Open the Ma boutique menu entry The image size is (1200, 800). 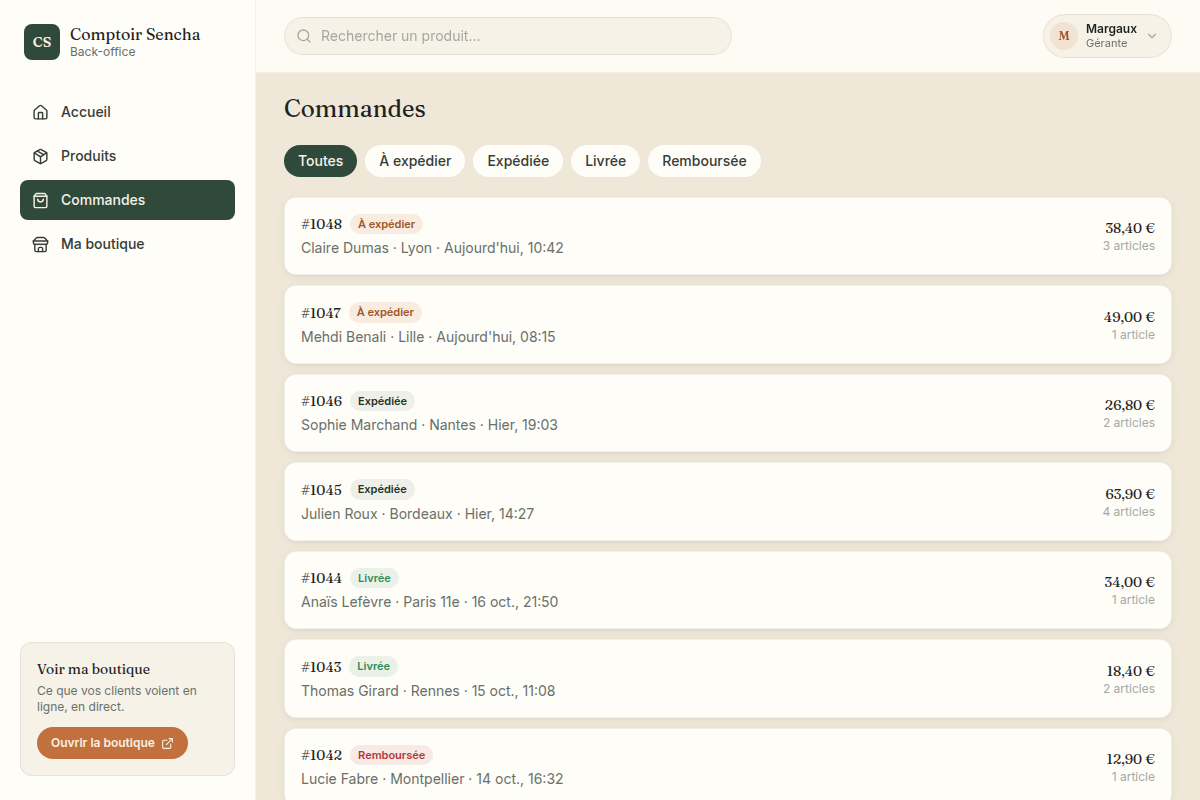click(x=127, y=244)
